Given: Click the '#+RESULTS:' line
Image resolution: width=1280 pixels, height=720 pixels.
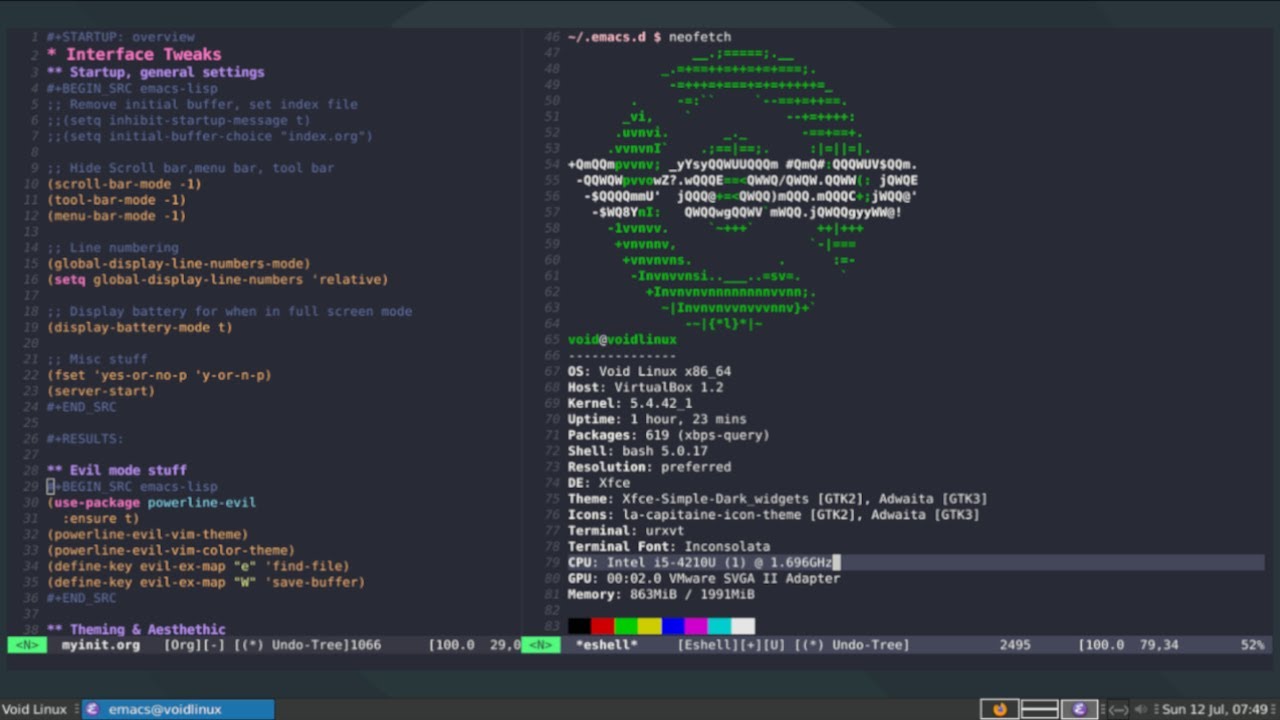Looking at the screenshot, I should point(86,439).
